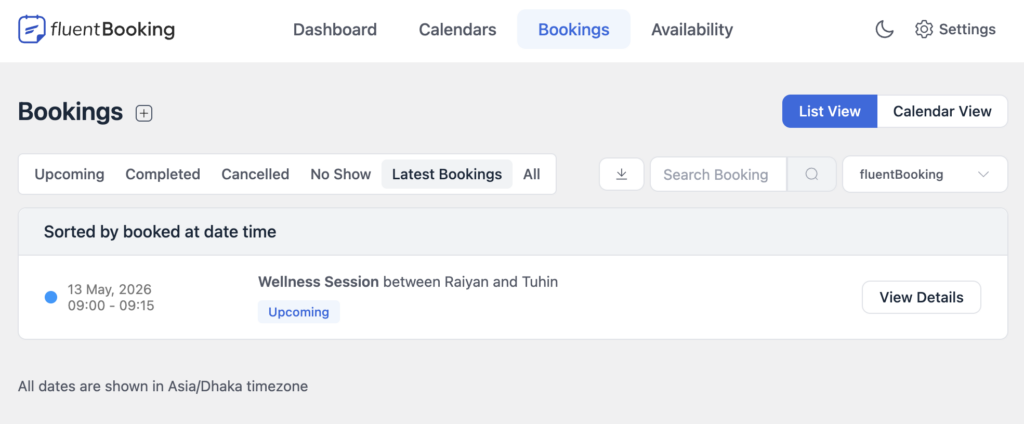Focus the Search Booking field
This screenshot has height=424, width=1024.
718,174
